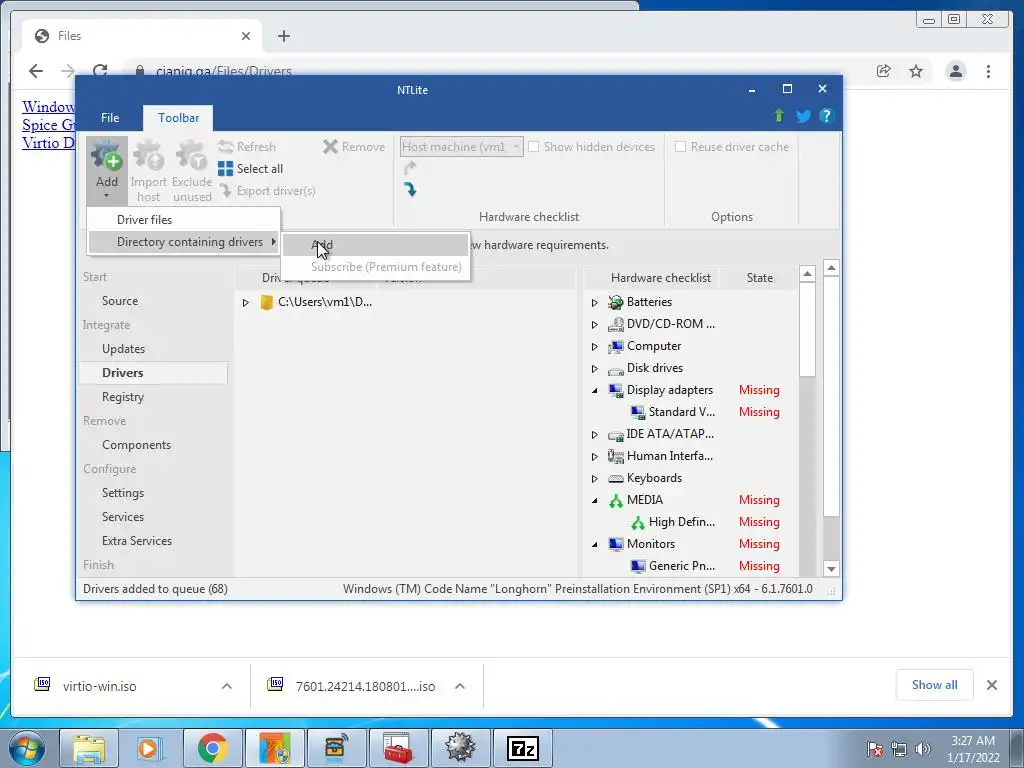The image size is (1024, 768).
Task: Collapse the Display adapters node
Action: (x=594, y=391)
